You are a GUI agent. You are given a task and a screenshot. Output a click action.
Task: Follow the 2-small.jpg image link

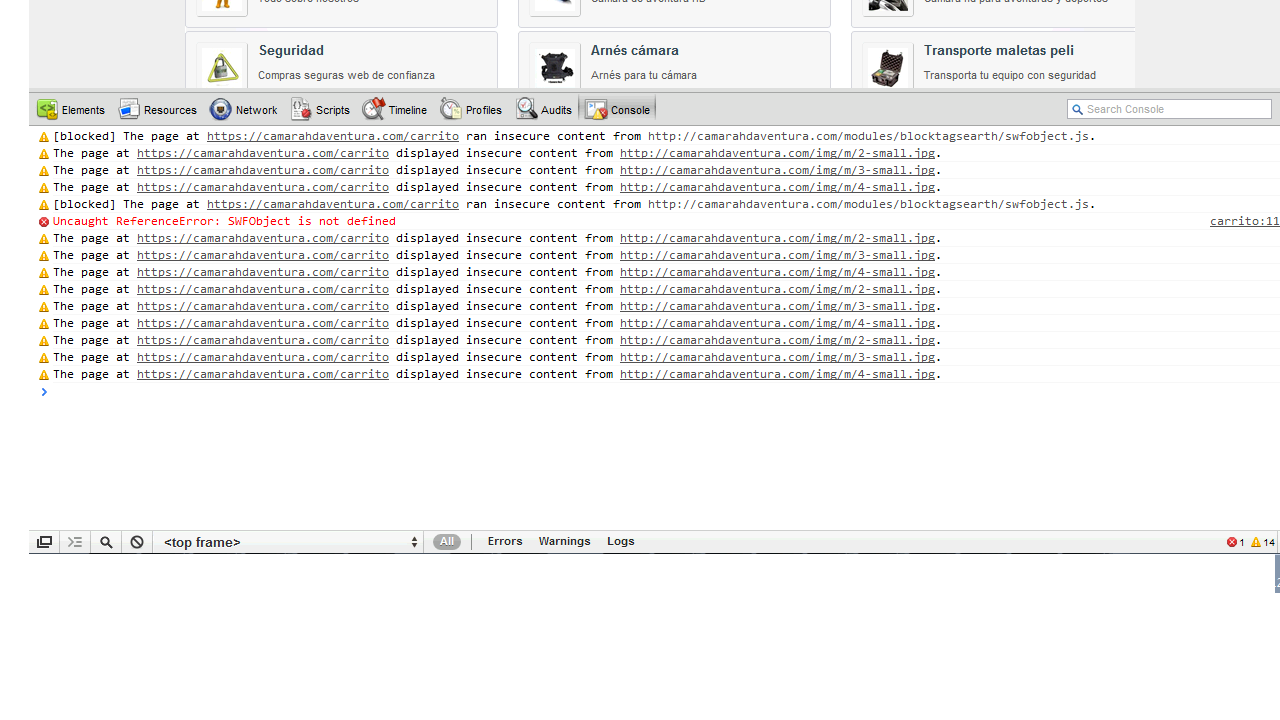point(777,153)
